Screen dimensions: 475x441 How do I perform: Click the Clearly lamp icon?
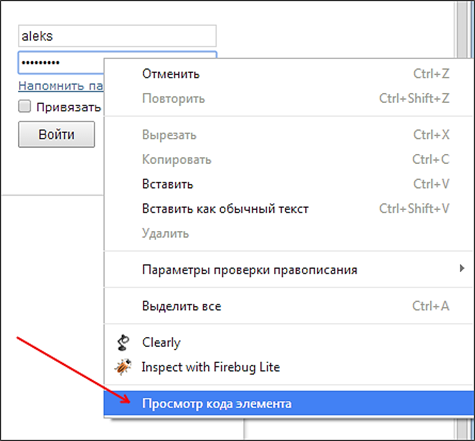pyautogui.click(x=123, y=342)
